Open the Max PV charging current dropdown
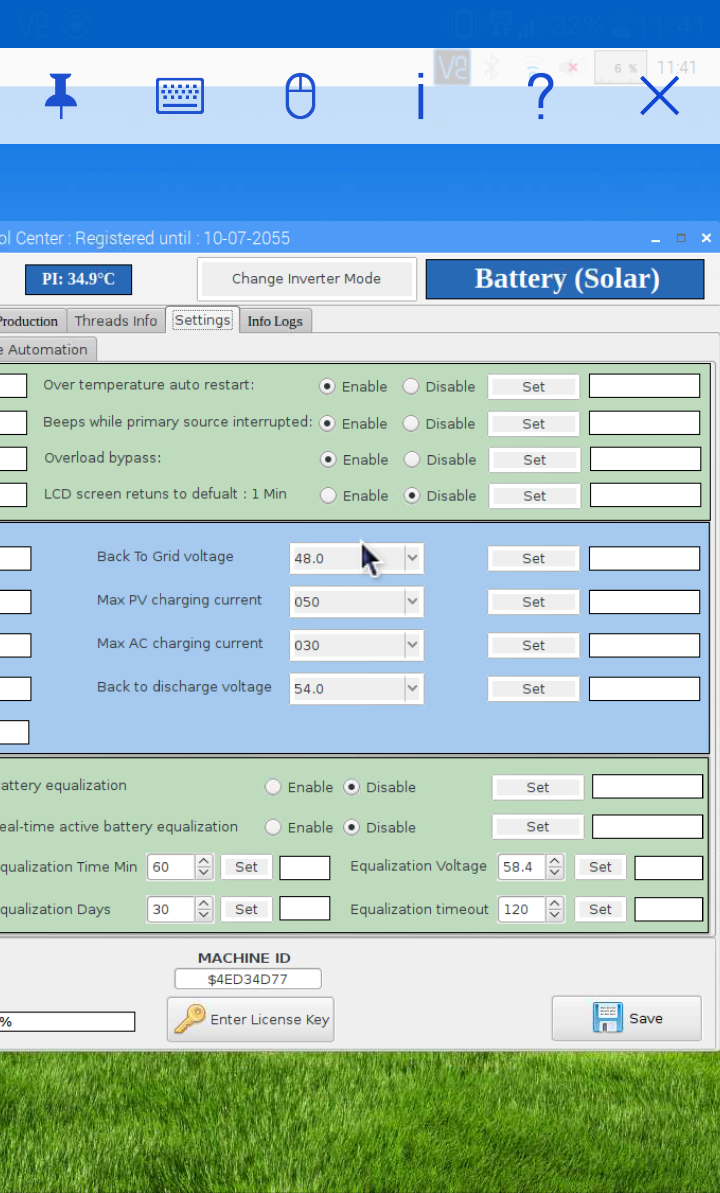 tap(412, 602)
